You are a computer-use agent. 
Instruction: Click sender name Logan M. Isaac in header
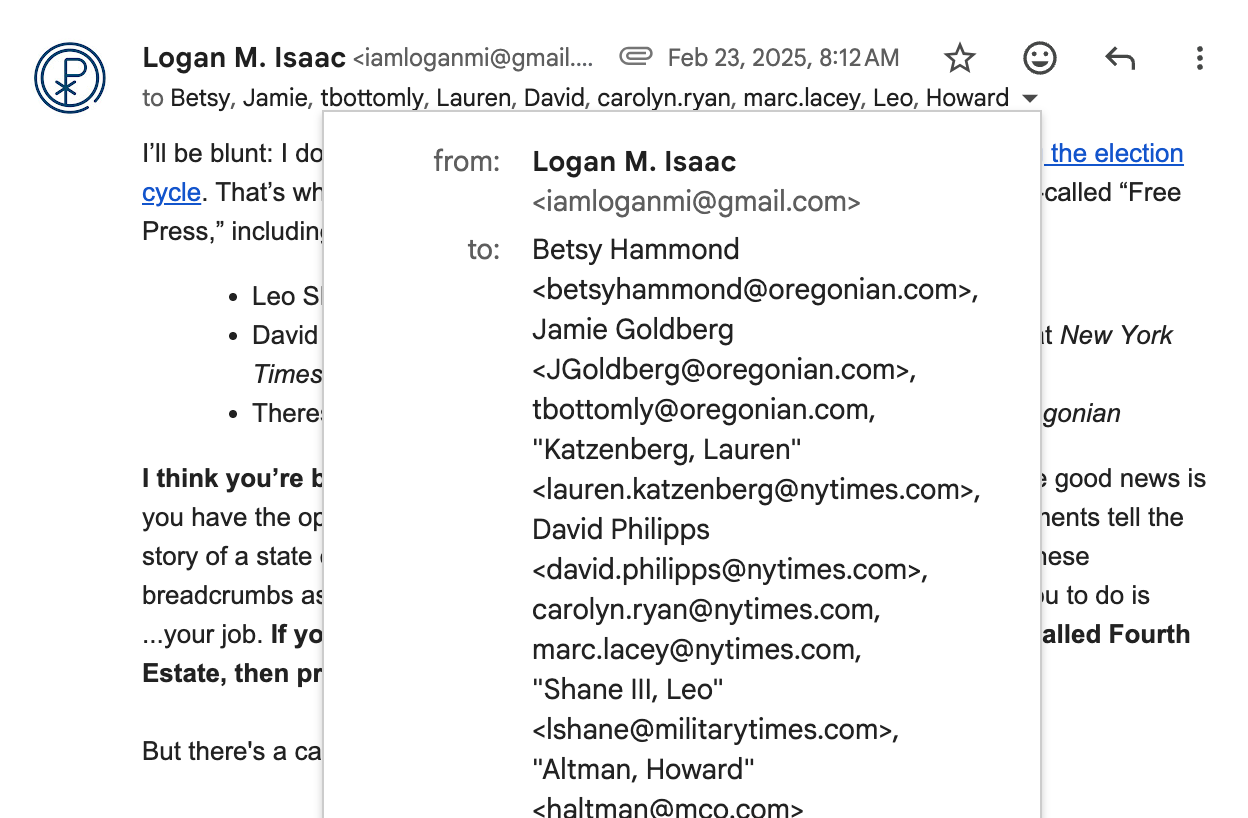tap(244, 58)
